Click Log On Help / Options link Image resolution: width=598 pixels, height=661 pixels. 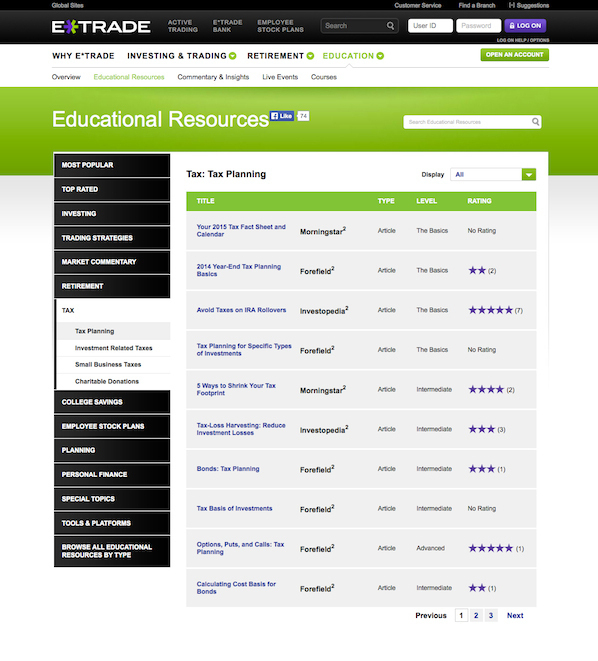(523, 40)
